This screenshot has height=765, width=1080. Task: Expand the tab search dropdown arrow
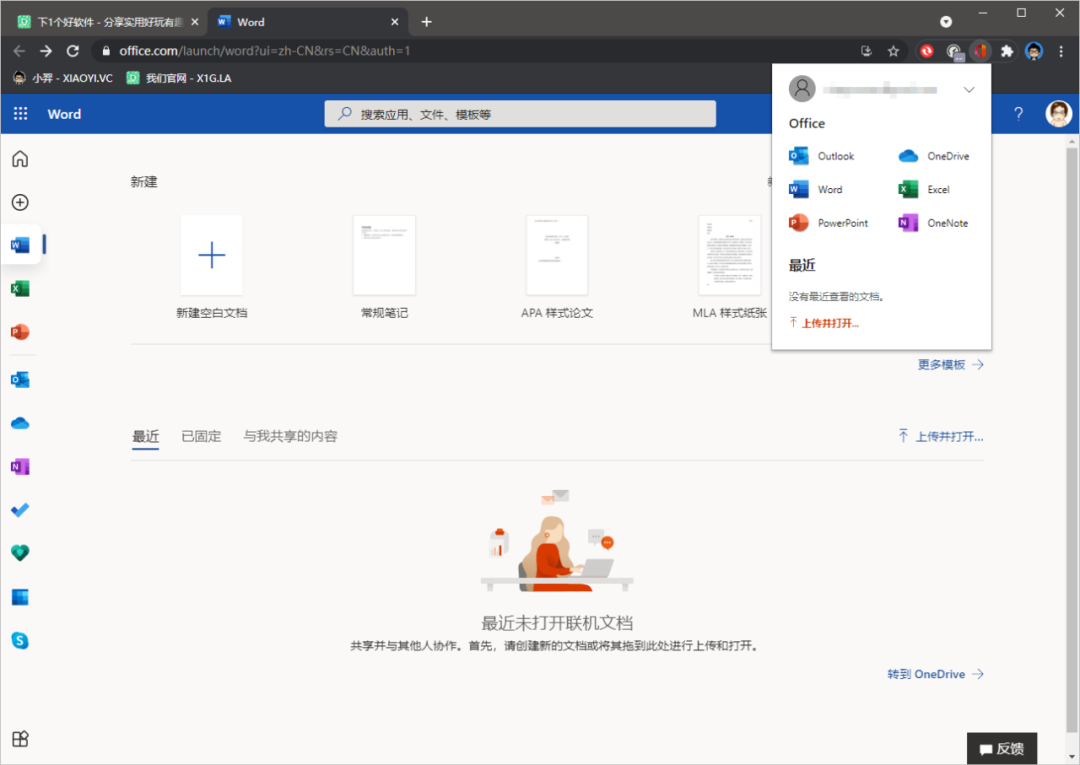[946, 21]
